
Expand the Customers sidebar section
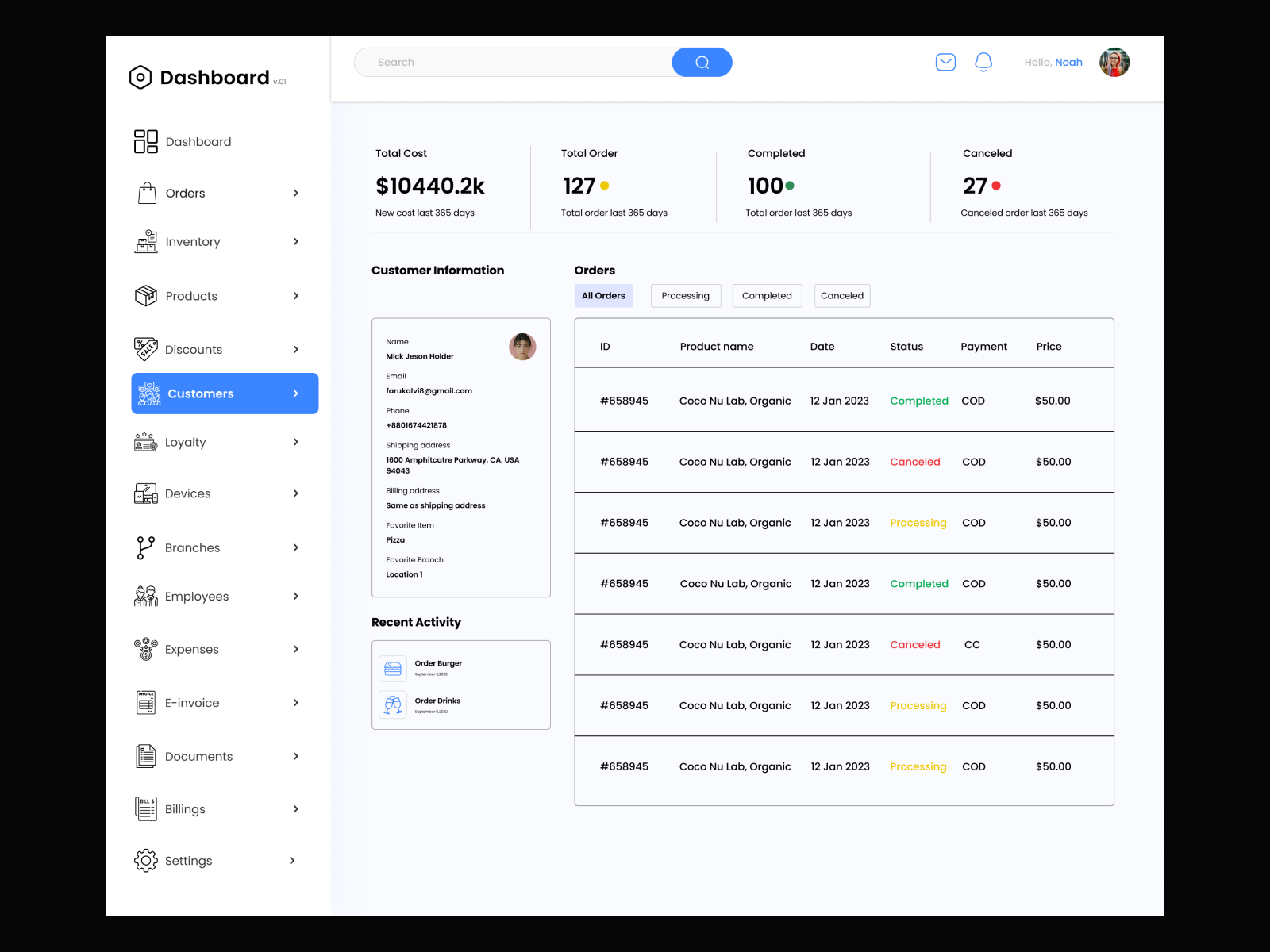[294, 393]
